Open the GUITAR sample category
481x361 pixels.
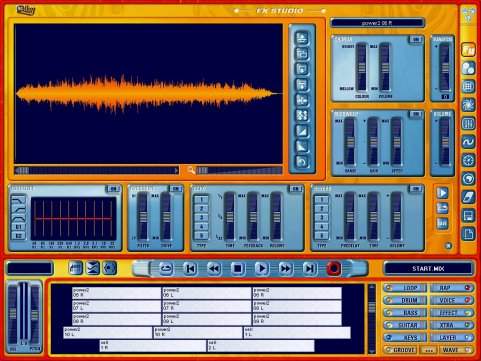(x=405, y=325)
